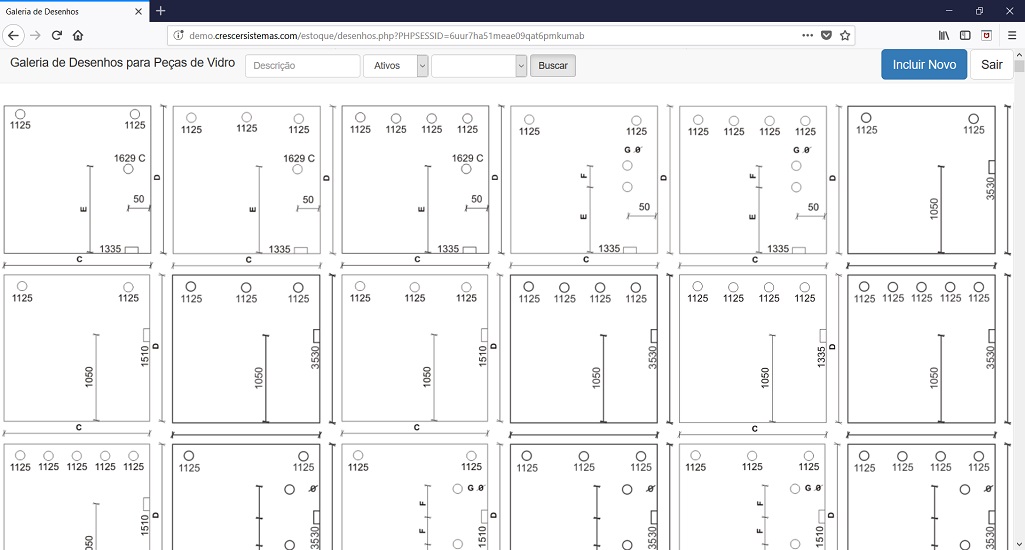This screenshot has width=1025, height=550.
Task: Select the Galeria de Desenhos tab
Action: [75, 11]
